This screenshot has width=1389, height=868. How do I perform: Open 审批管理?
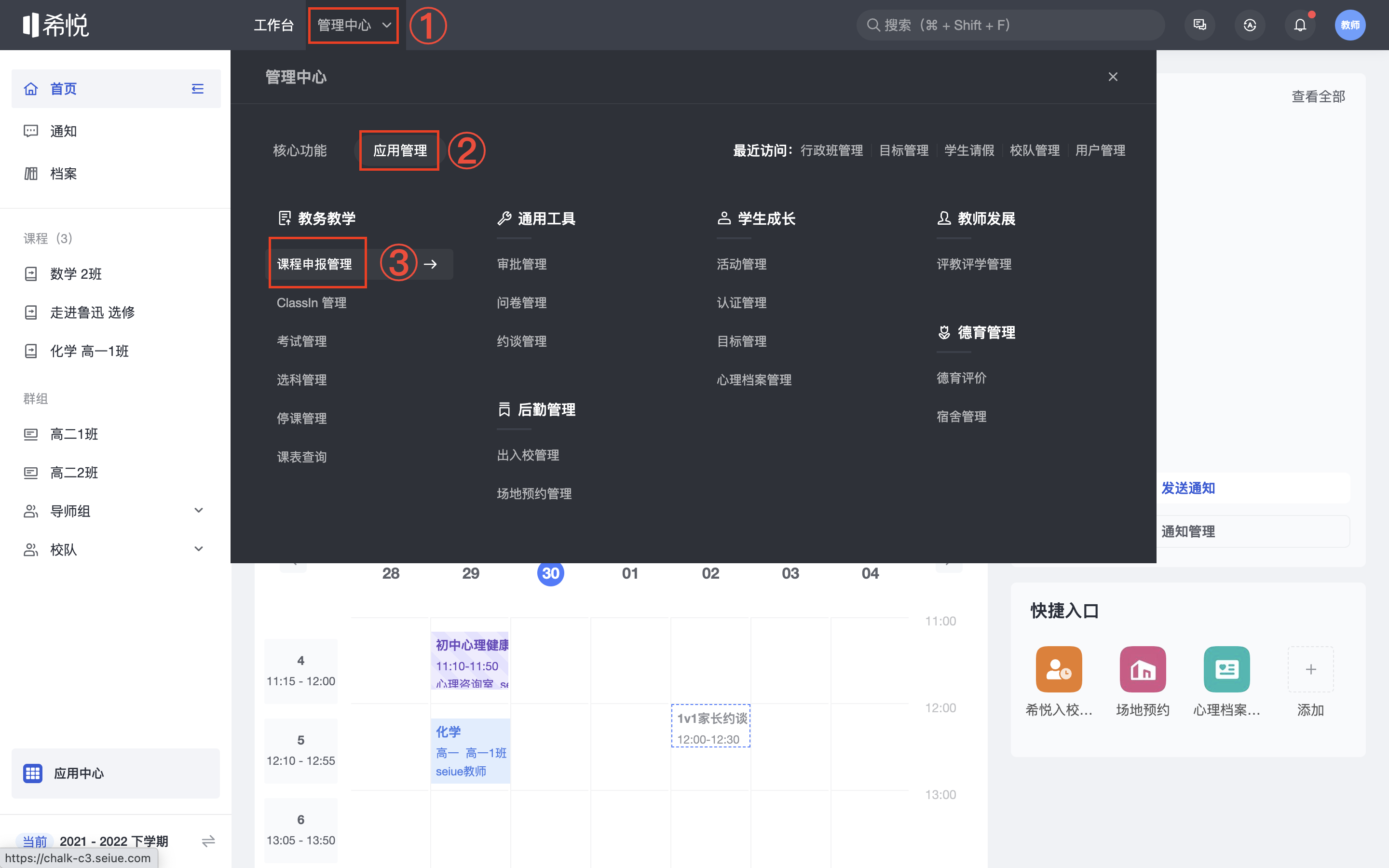[522, 264]
